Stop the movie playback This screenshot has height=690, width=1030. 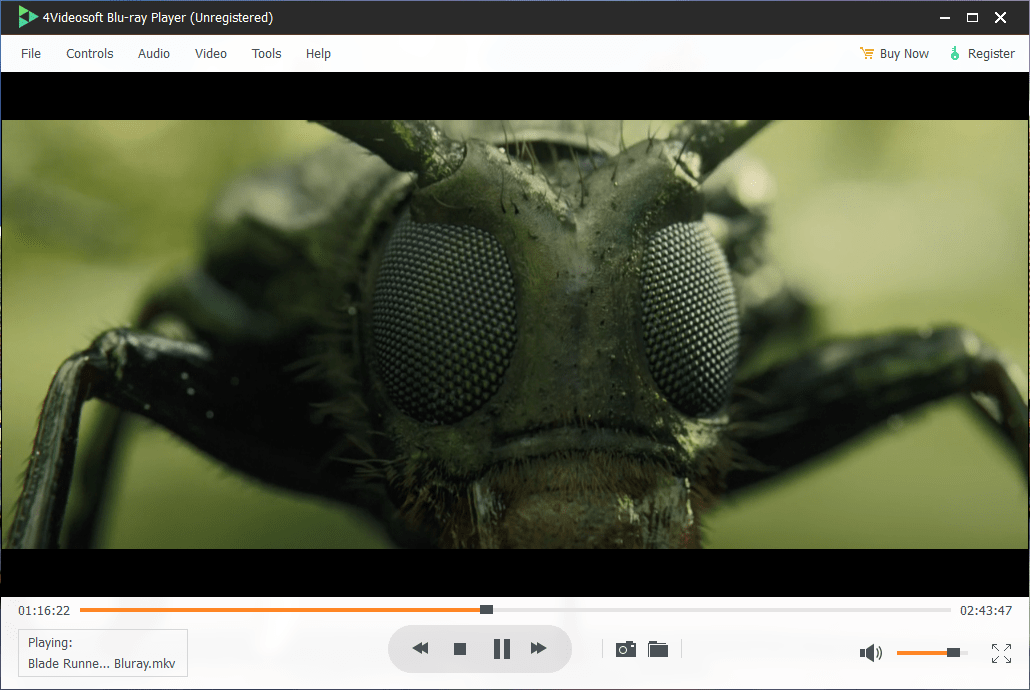(460, 649)
